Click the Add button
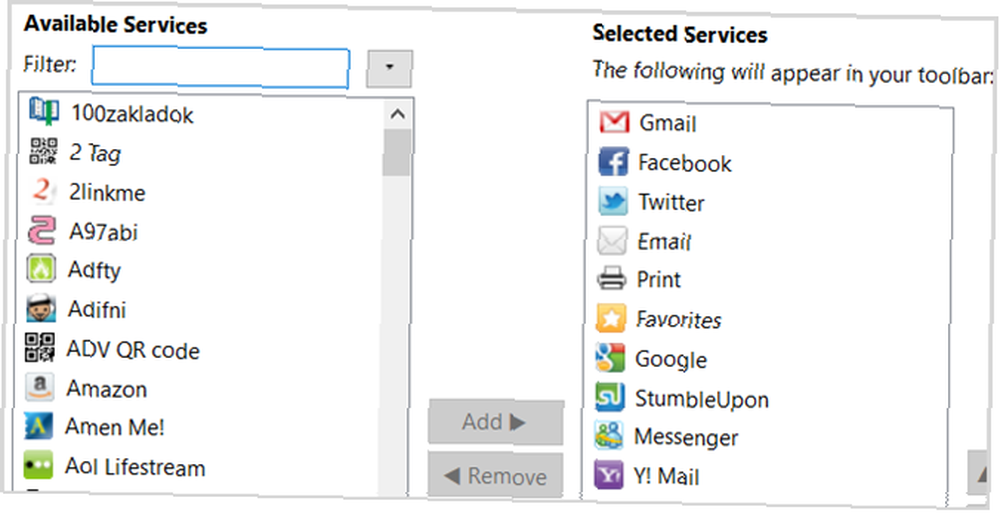Viewport: 1000px width, 513px height. click(496, 422)
